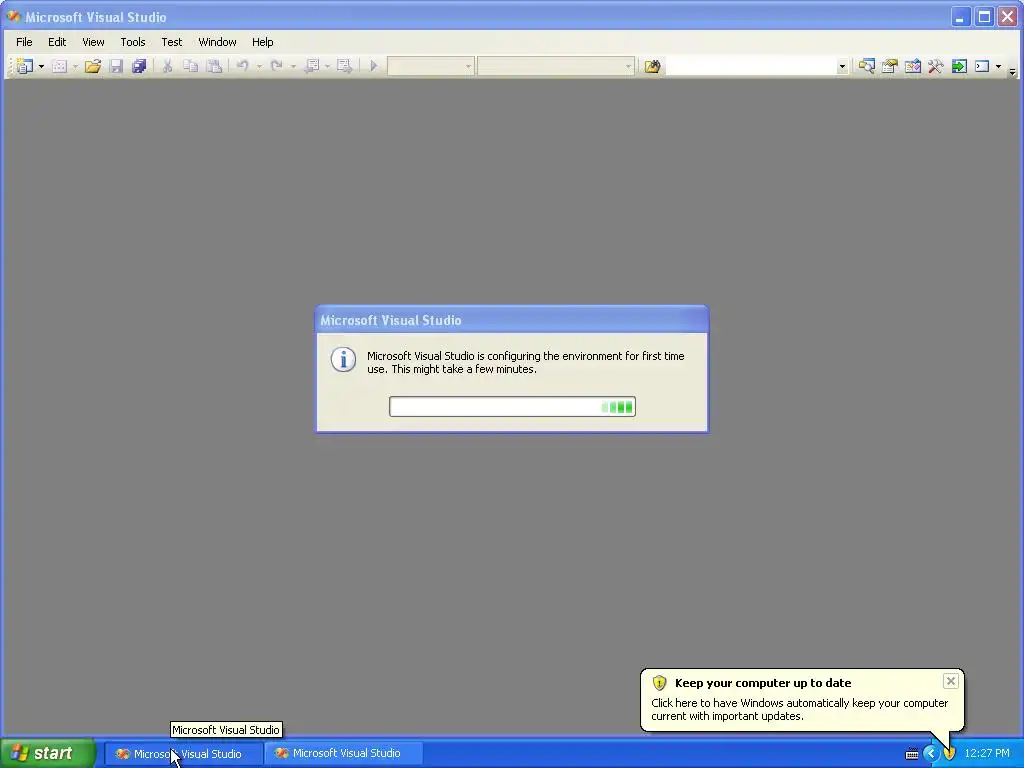The width and height of the screenshot is (1024, 768).
Task: Click the Navigate Forward icon
Action: [x=344, y=66]
